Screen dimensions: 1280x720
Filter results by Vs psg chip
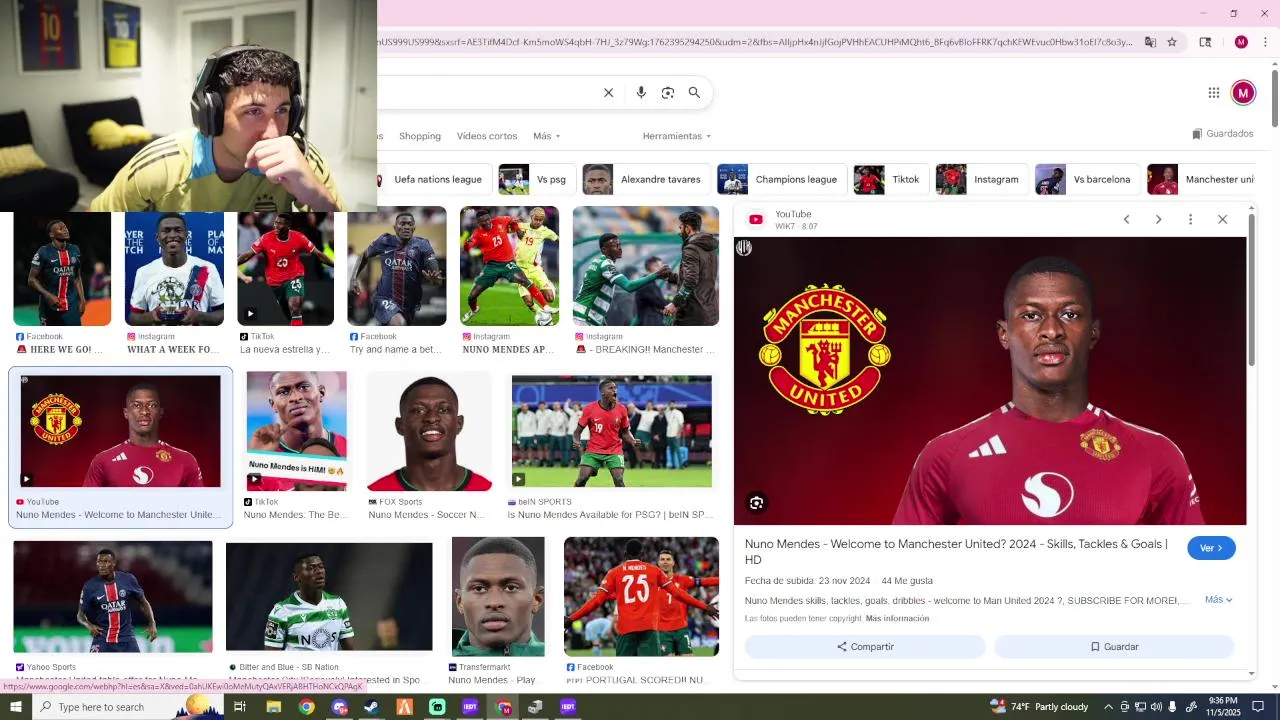coord(537,180)
